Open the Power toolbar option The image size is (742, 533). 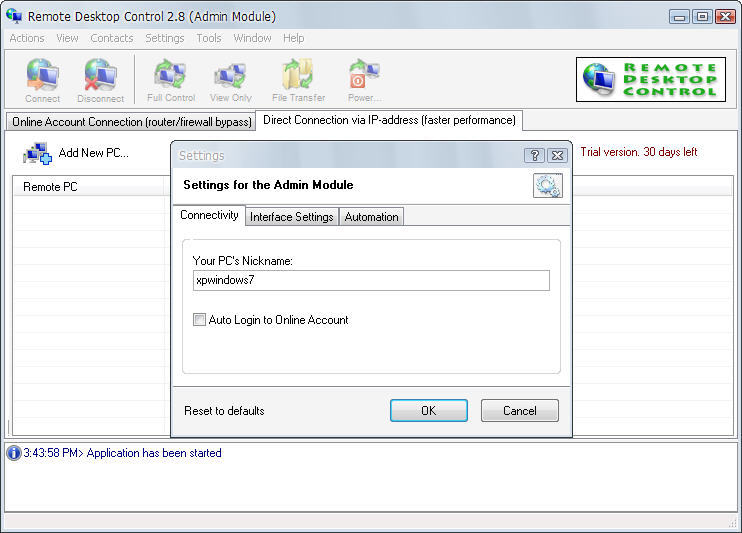(364, 80)
